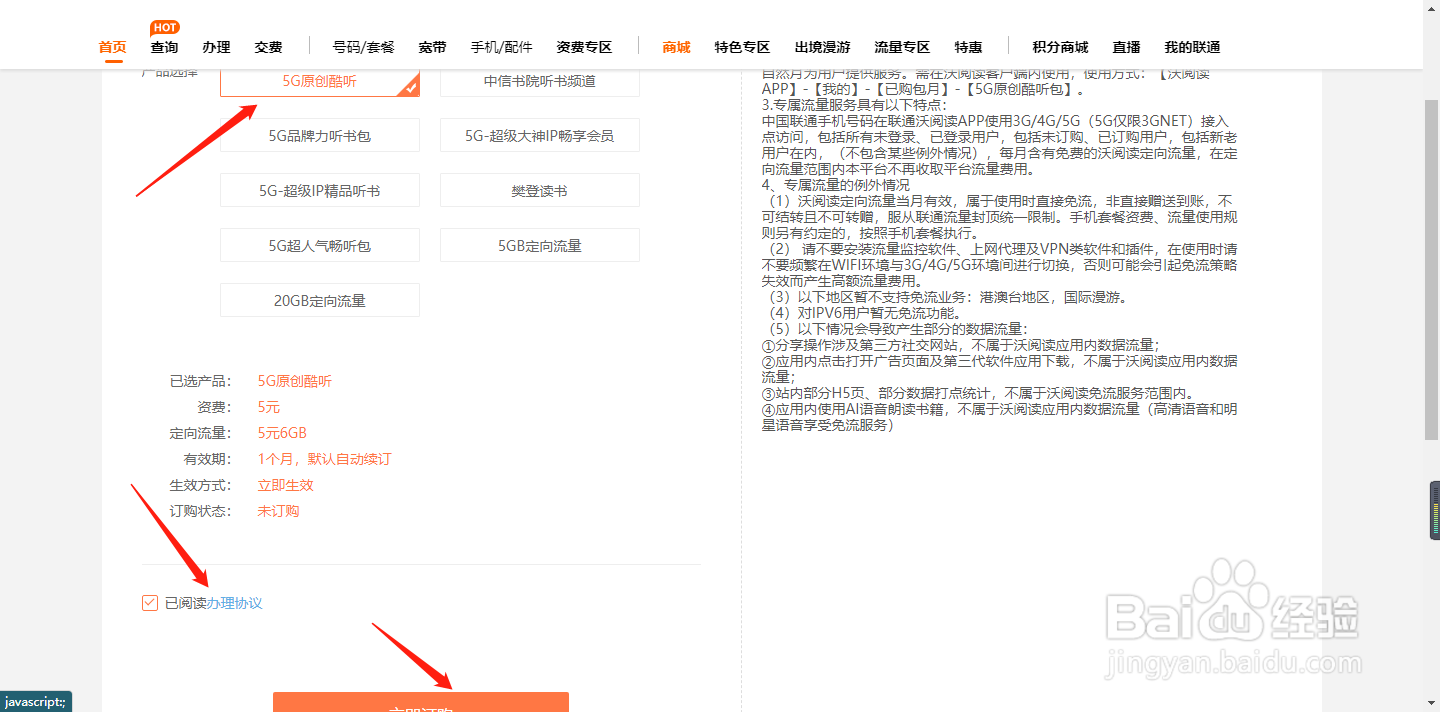Click the 4、专属流量的例外情况 heading text
1440x712 pixels.
tap(836, 185)
